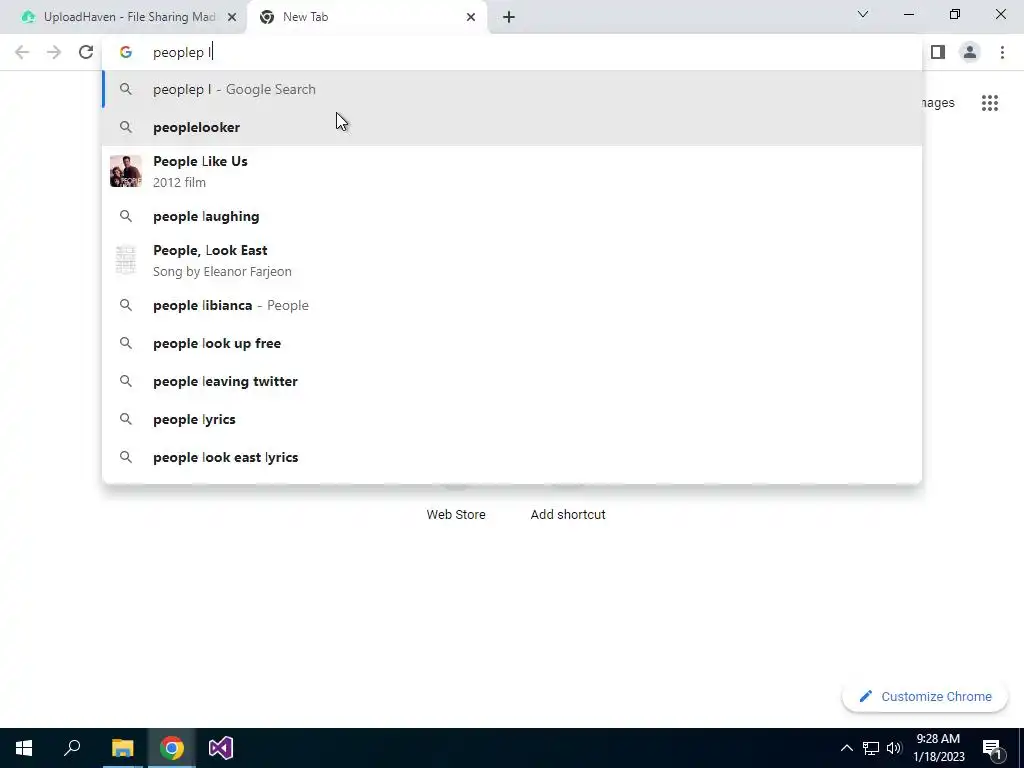Viewport: 1024px width, 768px height.
Task: Reload the page with the refresh icon
Action: point(86,52)
